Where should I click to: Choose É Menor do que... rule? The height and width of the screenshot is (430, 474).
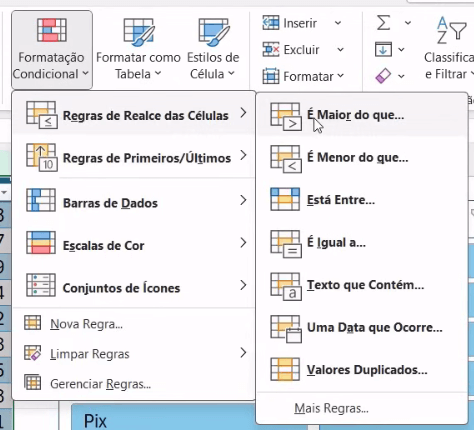pos(362,157)
